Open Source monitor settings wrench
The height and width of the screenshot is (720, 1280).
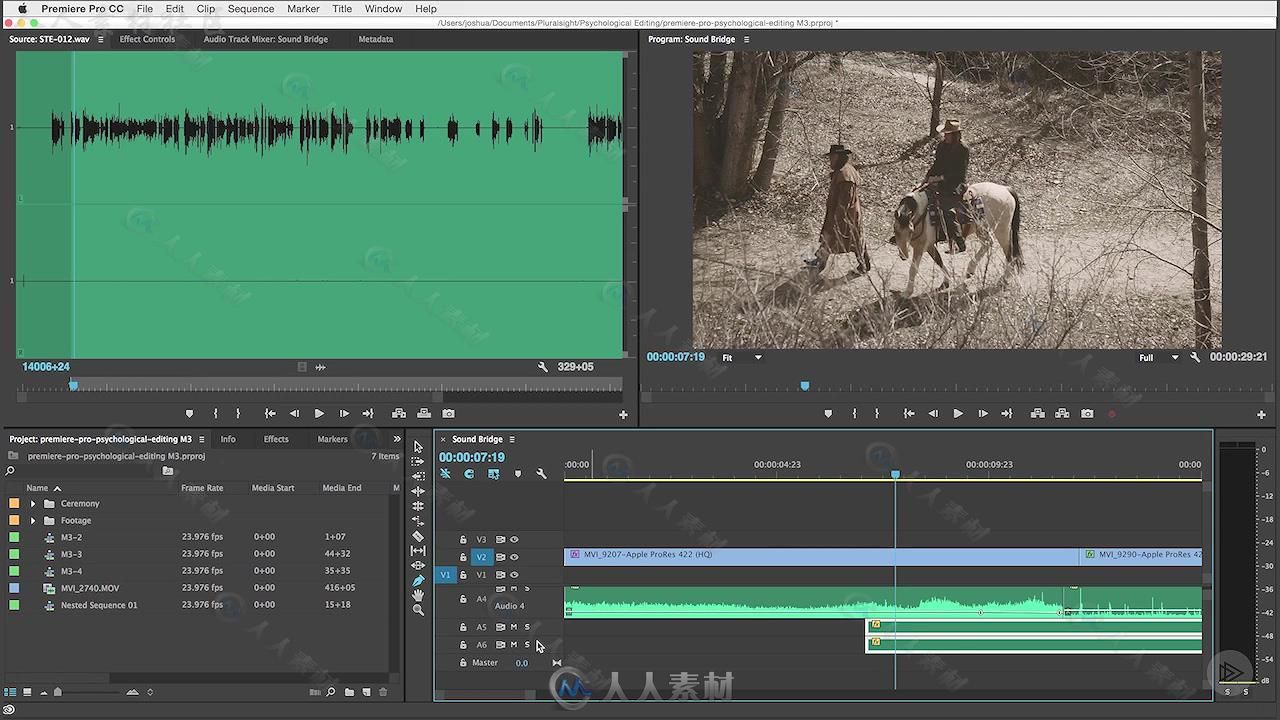[x=543, y=367]
